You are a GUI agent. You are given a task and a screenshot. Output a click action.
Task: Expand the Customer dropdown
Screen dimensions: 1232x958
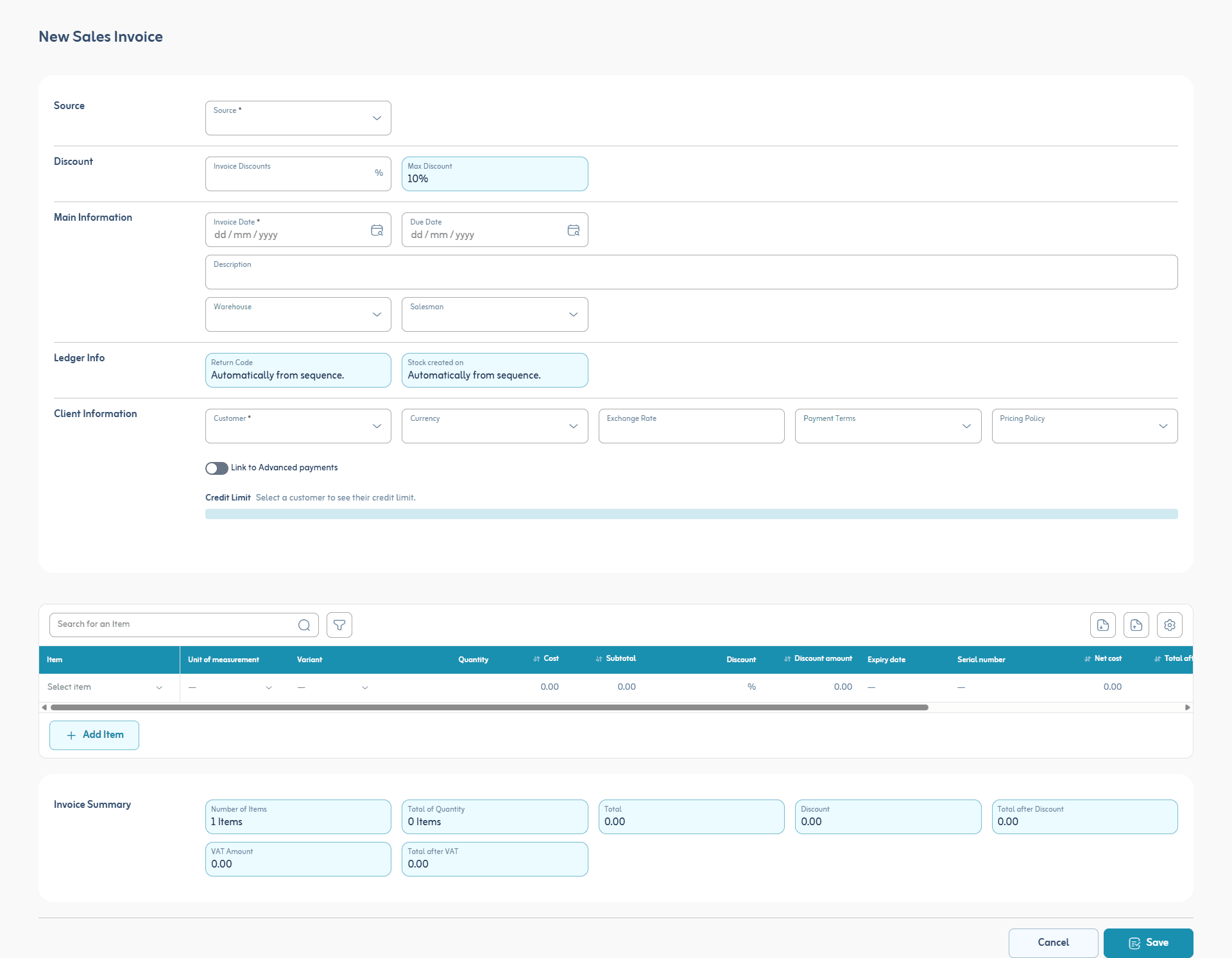tap(298, 426)
